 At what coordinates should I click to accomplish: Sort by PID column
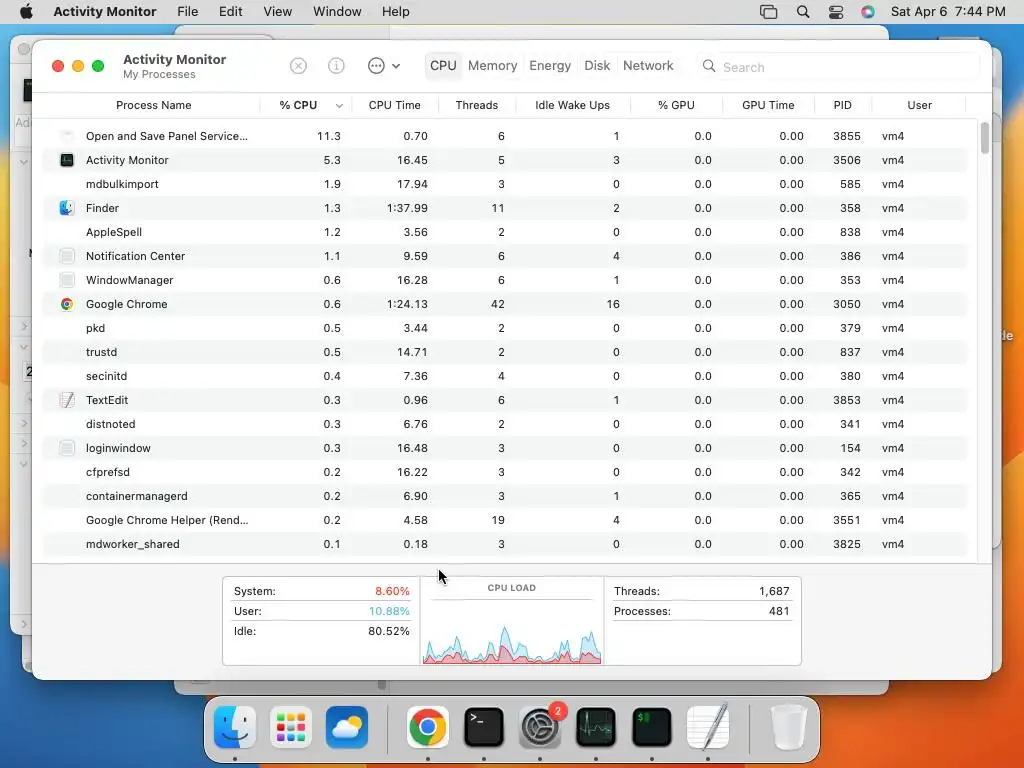click(842, 105)
